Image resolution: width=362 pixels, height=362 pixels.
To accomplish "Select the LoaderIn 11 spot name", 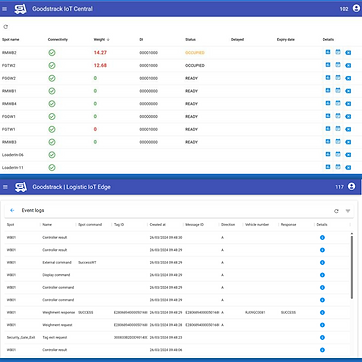I will pyautogui.click(x=13, y=168).
